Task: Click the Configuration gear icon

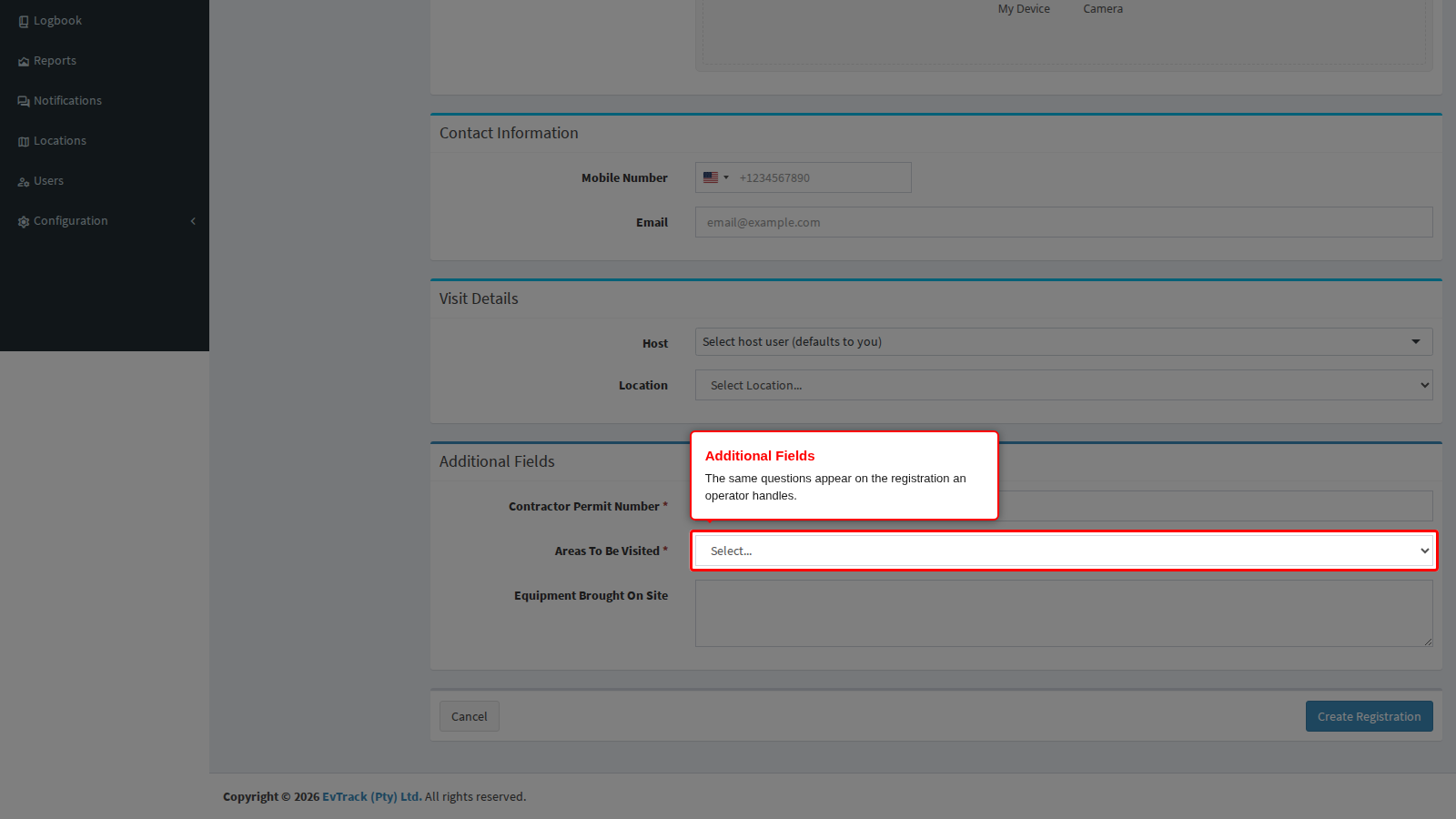Action: coord(24,221)
